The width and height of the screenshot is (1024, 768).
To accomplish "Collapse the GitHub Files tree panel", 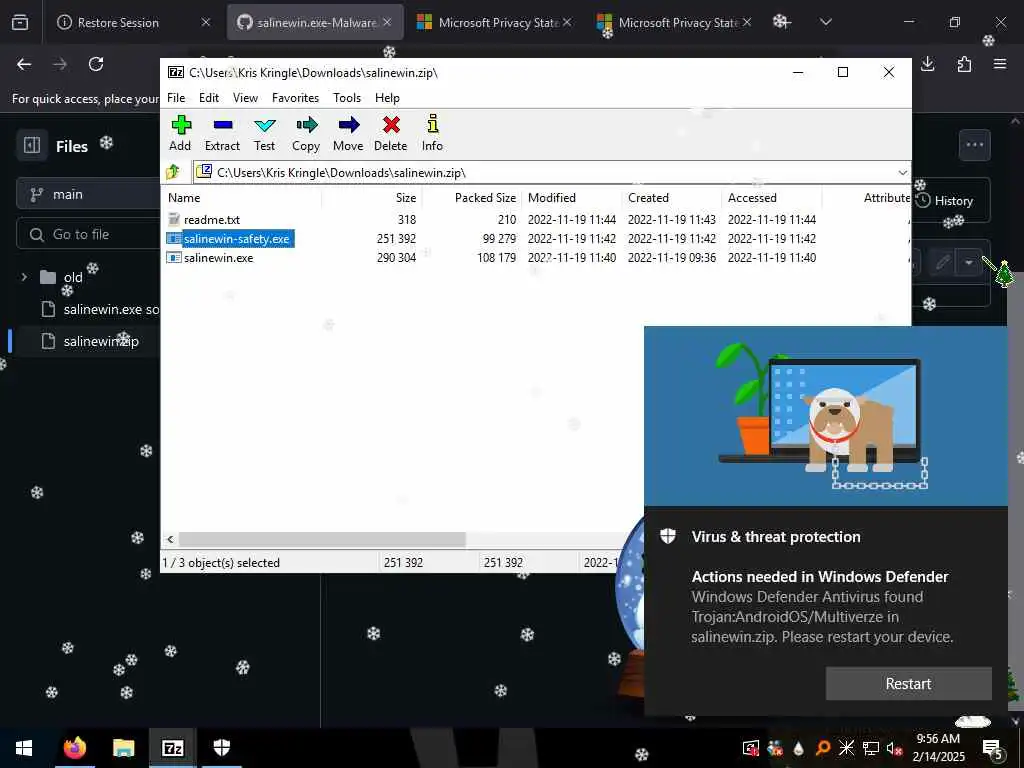I will 32,145.
